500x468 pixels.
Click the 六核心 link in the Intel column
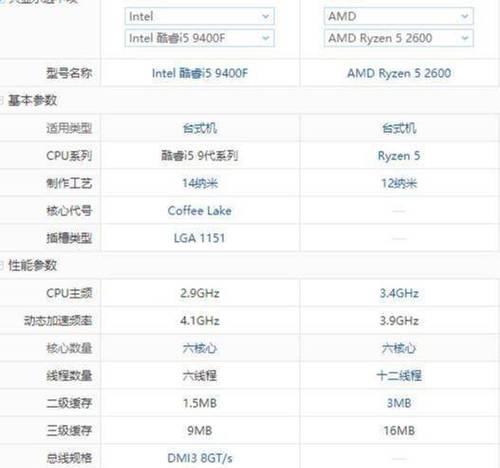pyautogui.click(x=200, y=348)
